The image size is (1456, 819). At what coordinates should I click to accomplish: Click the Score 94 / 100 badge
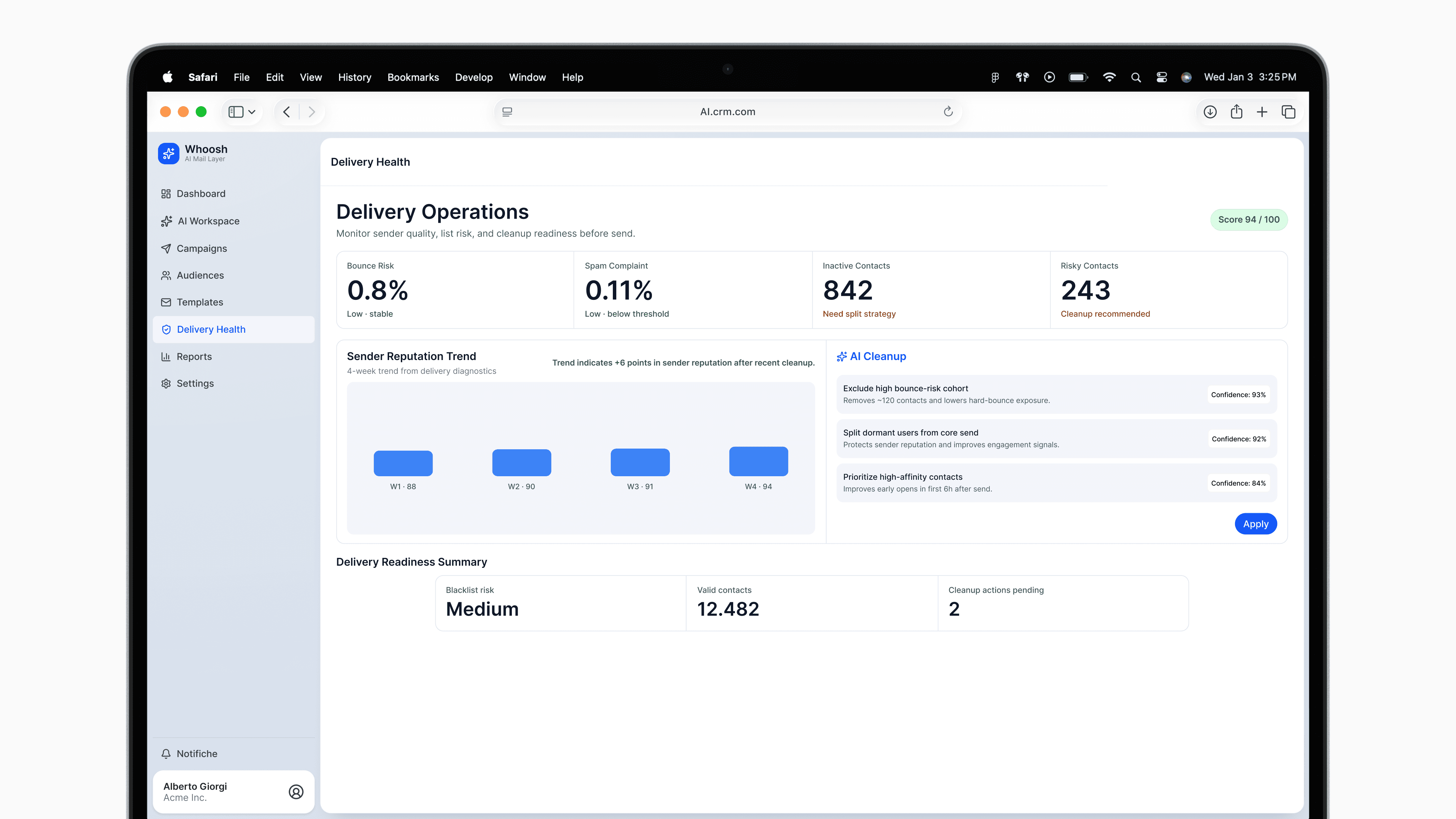(1249, 219)
